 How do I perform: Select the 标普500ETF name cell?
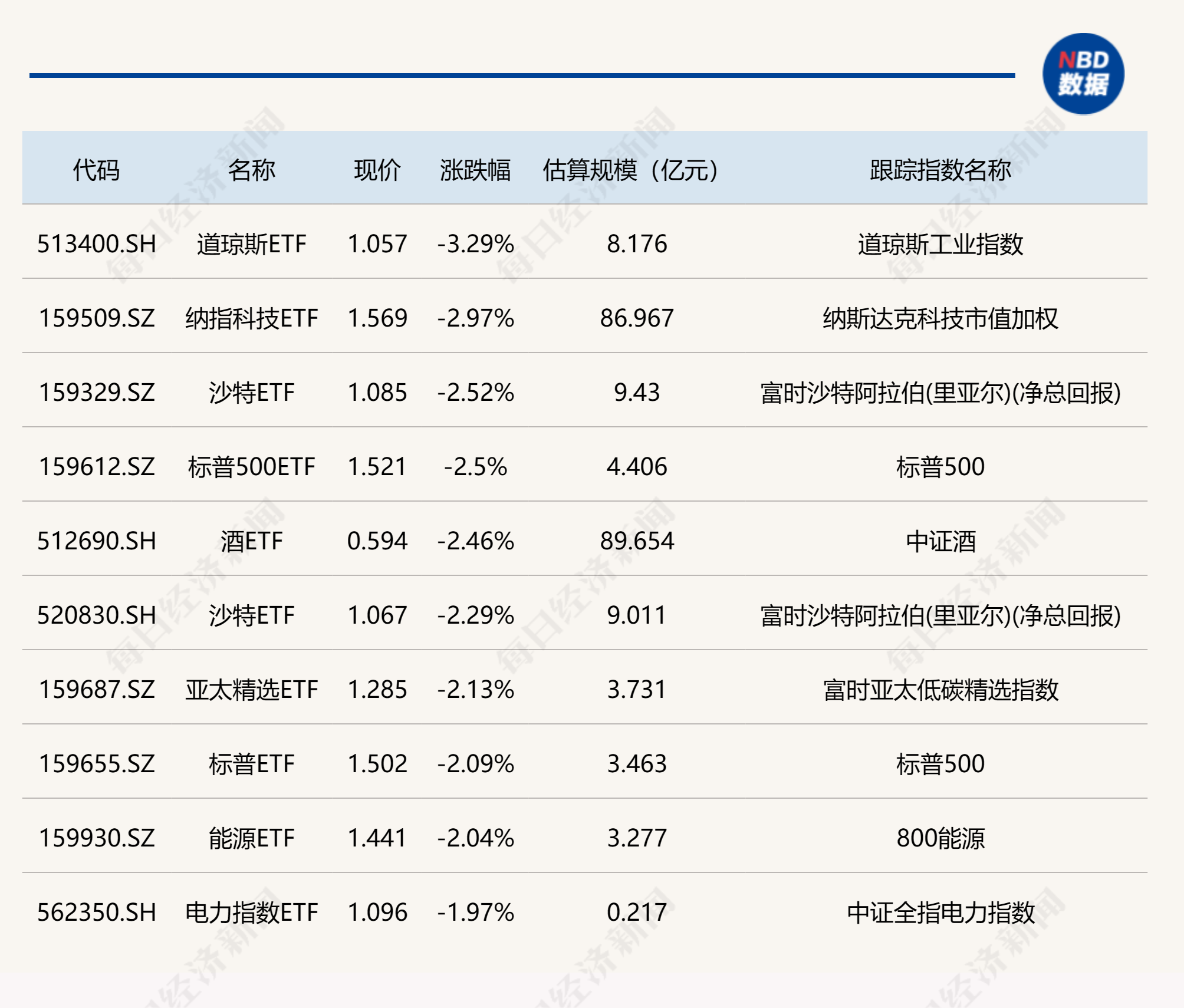click(252, 467)
